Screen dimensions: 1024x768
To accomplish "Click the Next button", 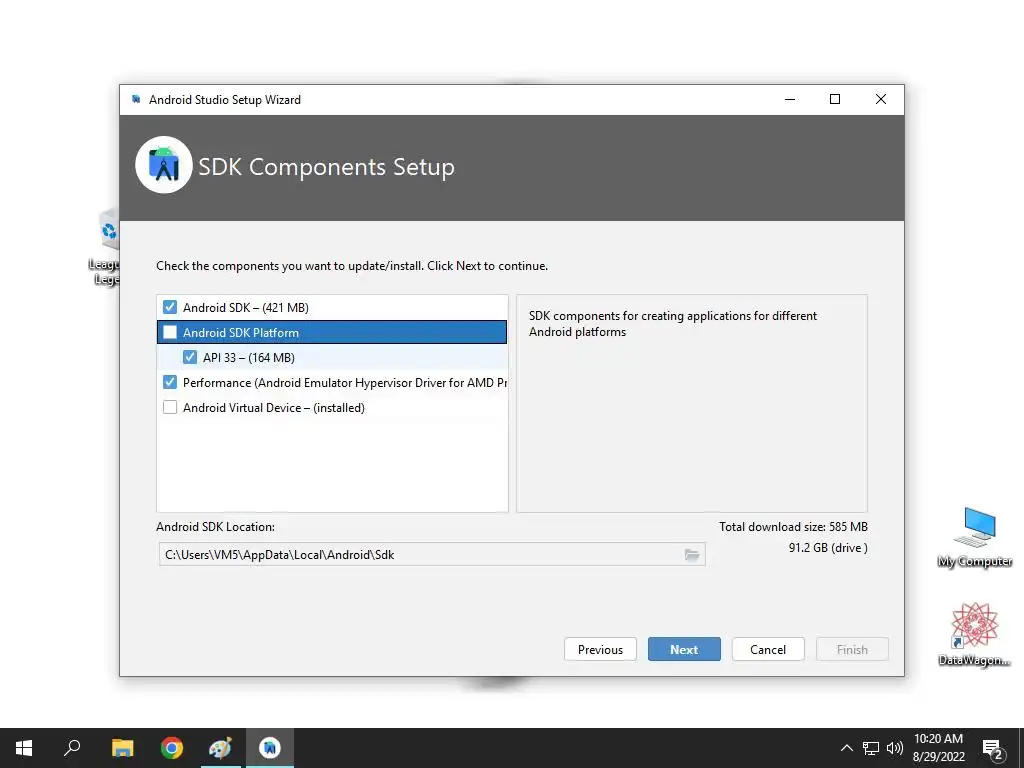I will pos(684,649).
